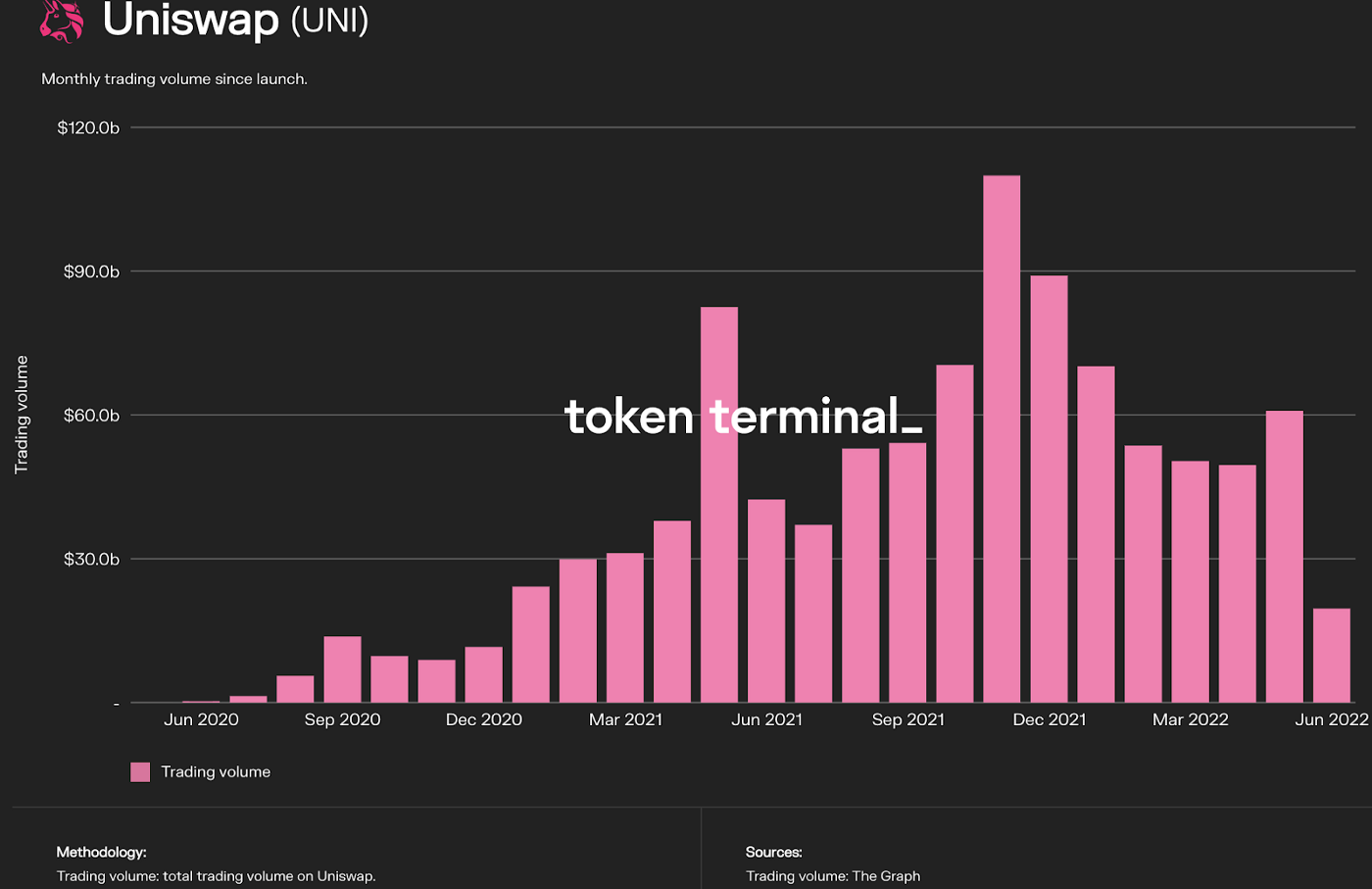This screenshot has height=889, width=1372.
Task: Click the Jun 2020 axis label
Action: [201, 719]
